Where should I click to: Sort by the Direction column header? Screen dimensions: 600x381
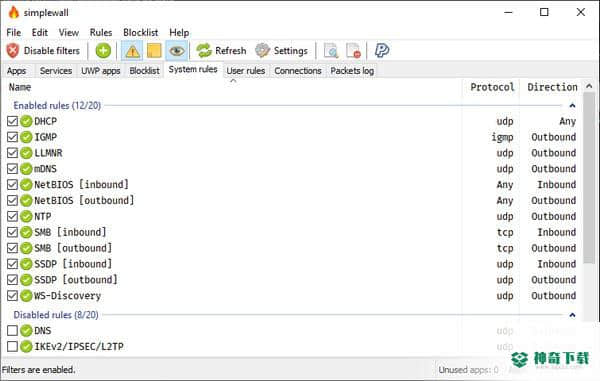point(552,87)
